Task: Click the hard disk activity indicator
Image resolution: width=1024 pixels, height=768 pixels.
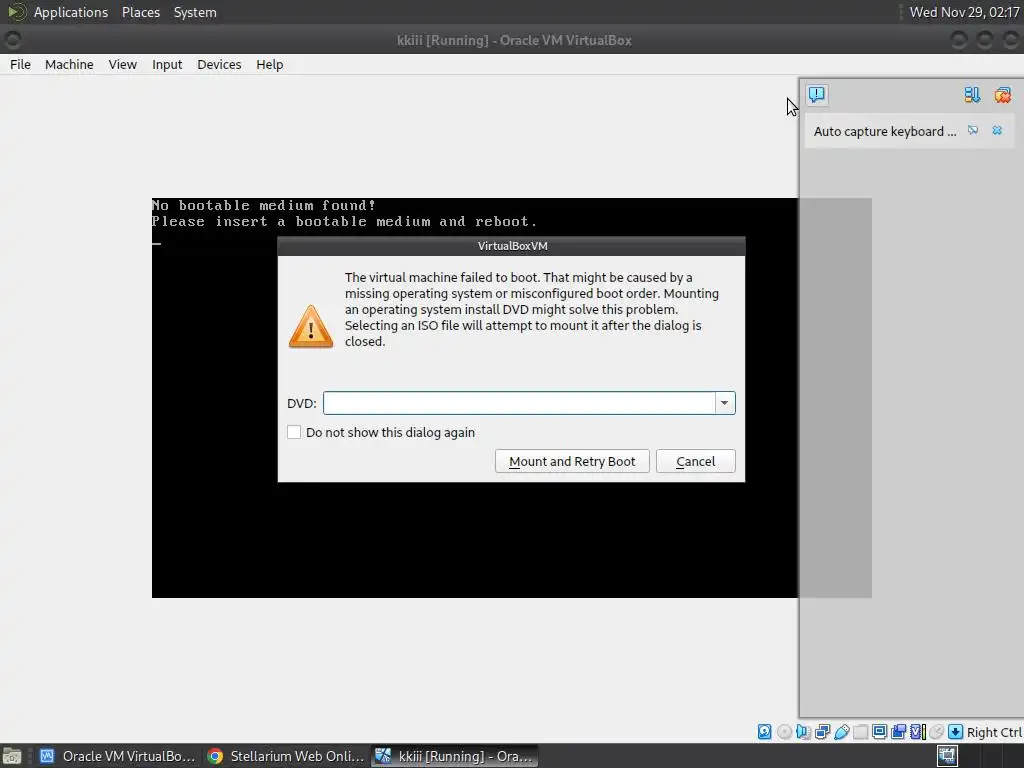Action: [765, 732]
